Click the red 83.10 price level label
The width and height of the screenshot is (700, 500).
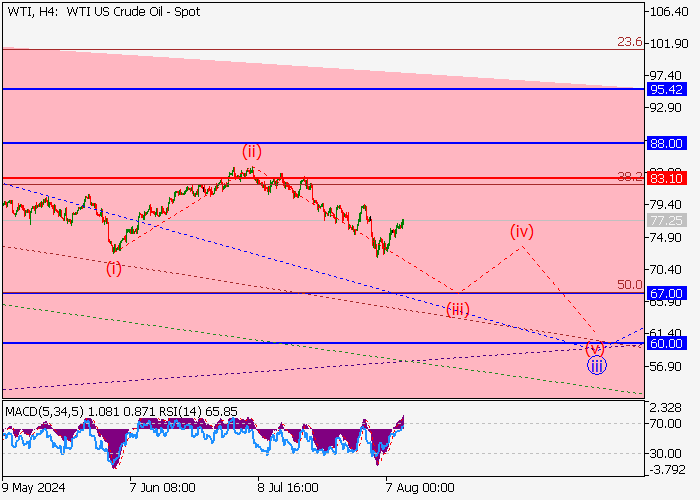[x=667, y=179]
